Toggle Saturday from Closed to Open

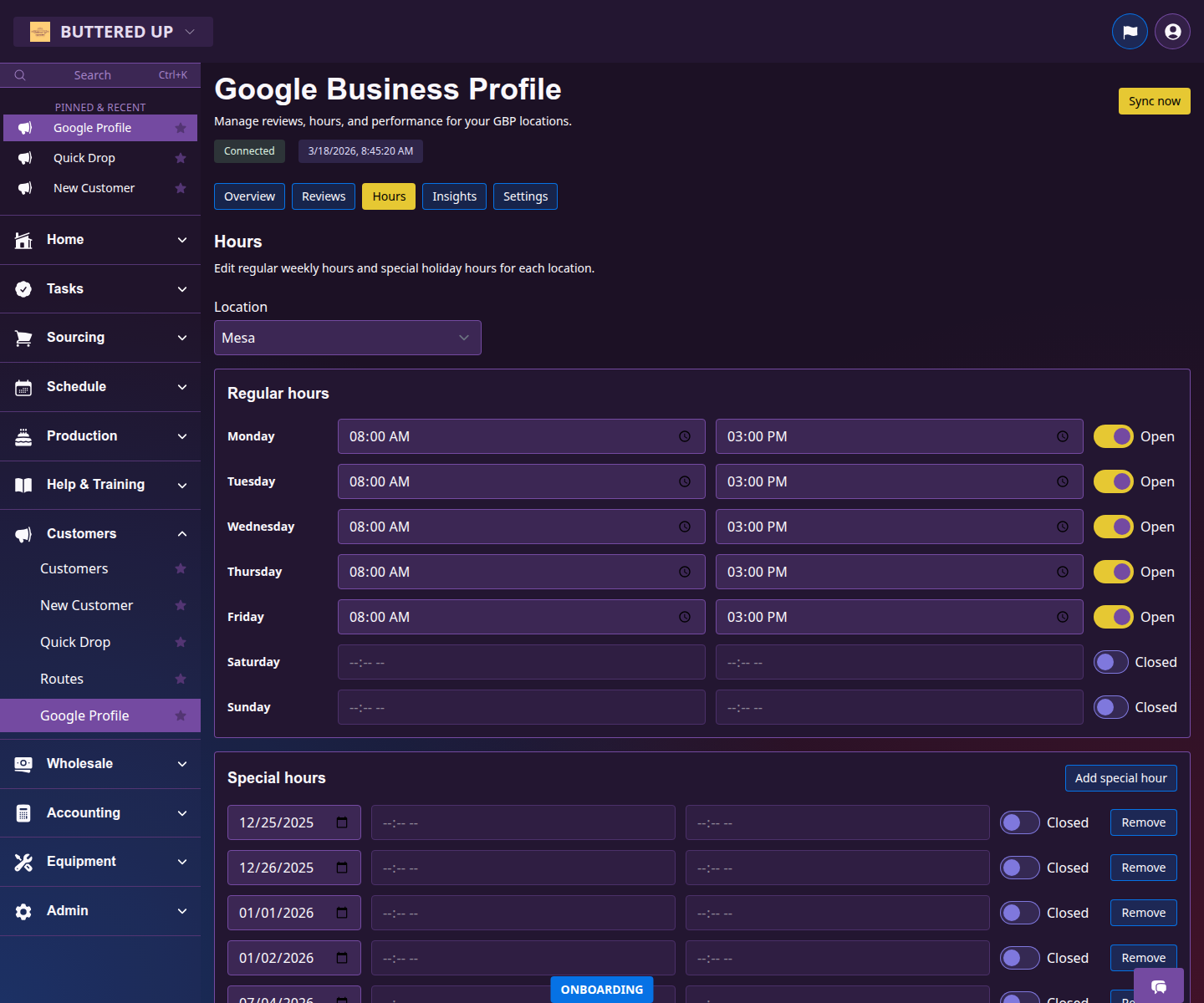point(1110,661)
